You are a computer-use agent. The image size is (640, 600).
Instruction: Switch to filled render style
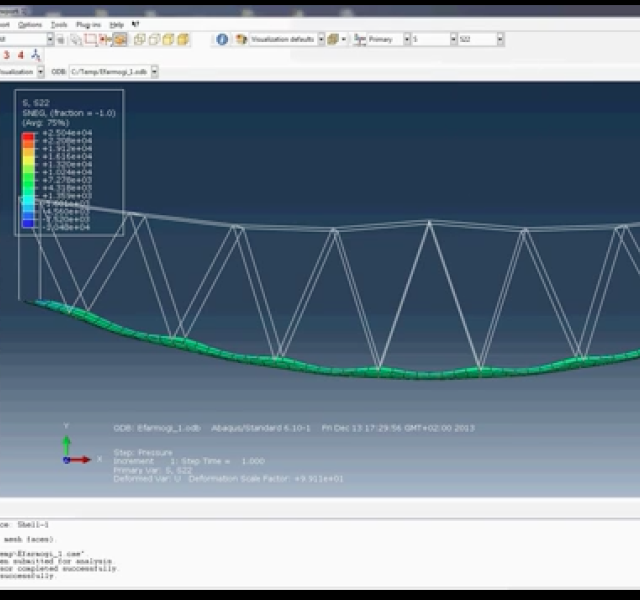click(168, 39)
